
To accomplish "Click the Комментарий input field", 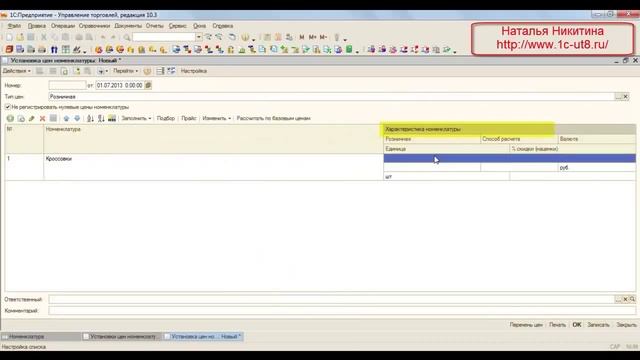I will coord(342,311).
